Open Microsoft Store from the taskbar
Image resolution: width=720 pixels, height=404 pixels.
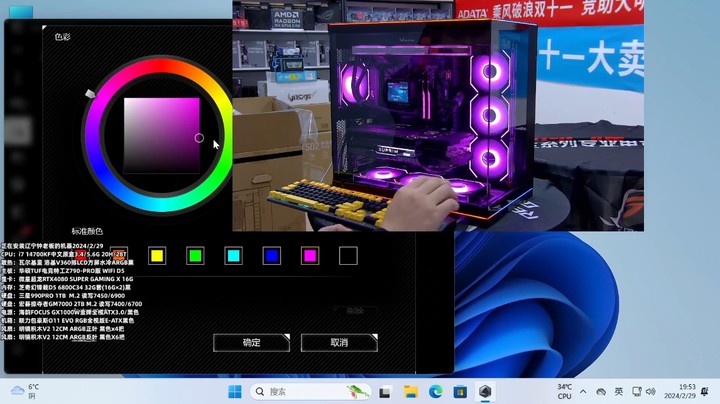pyautogui.click(x=460, y=392)
